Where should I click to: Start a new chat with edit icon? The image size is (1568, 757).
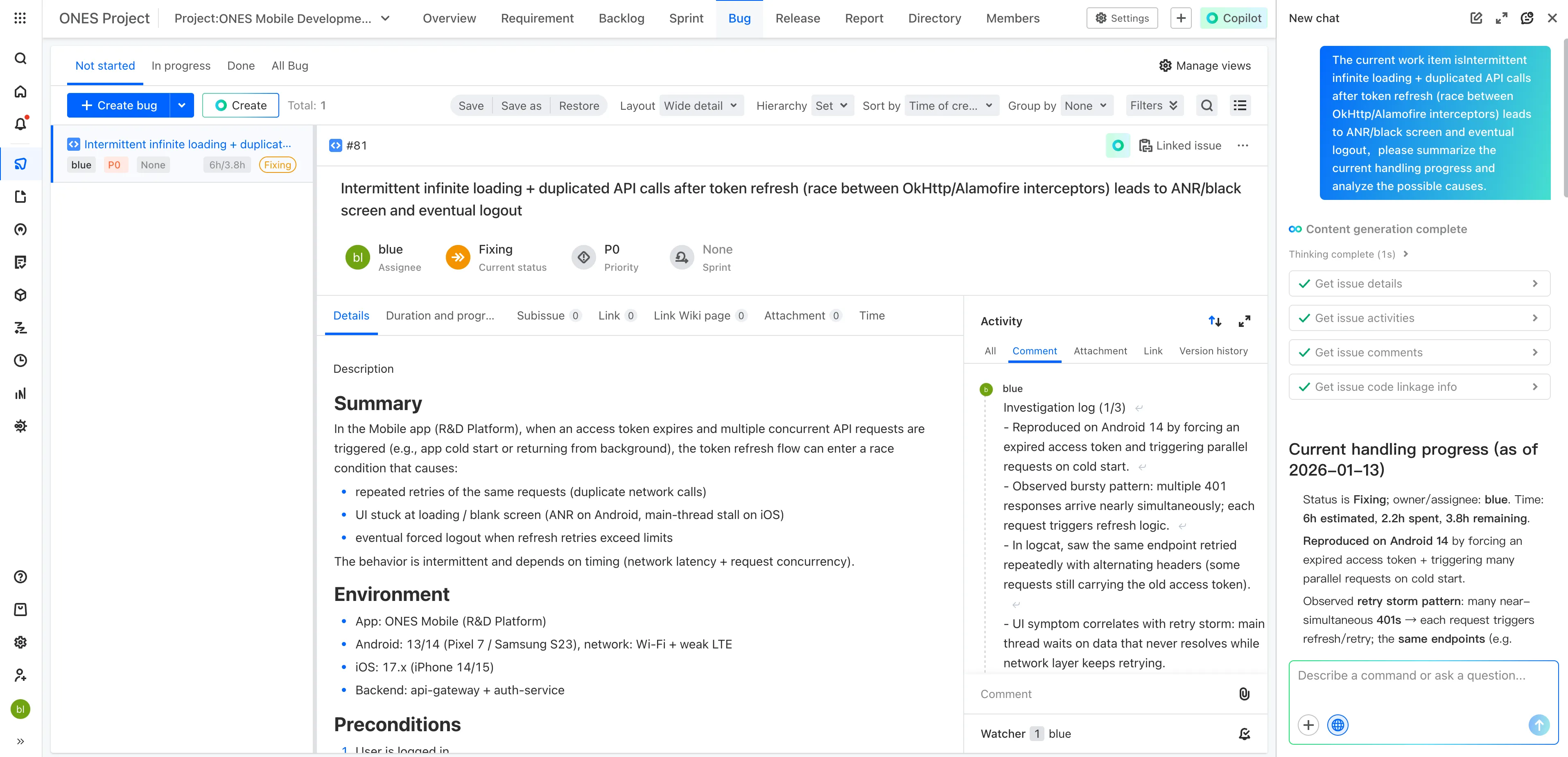pyautogui.click(x=1475, y=18)
